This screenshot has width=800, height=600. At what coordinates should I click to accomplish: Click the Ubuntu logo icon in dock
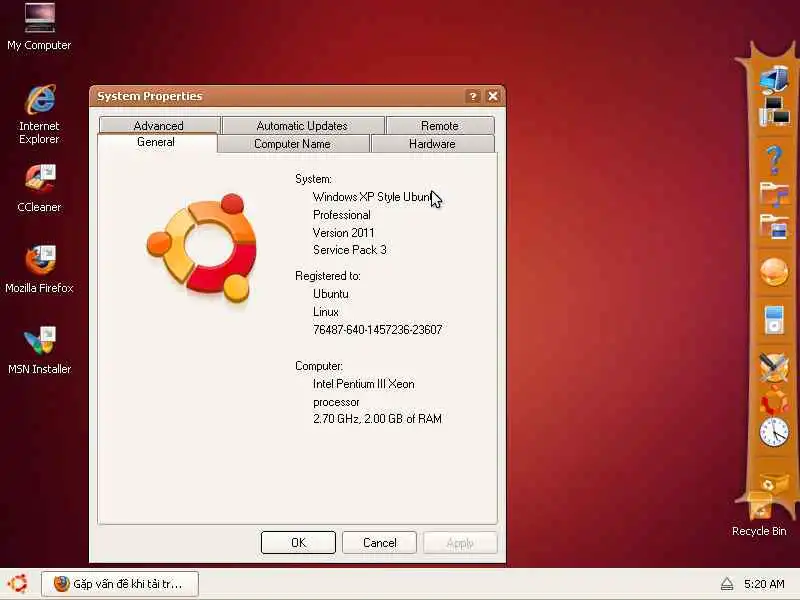click(x=774, y=399)
